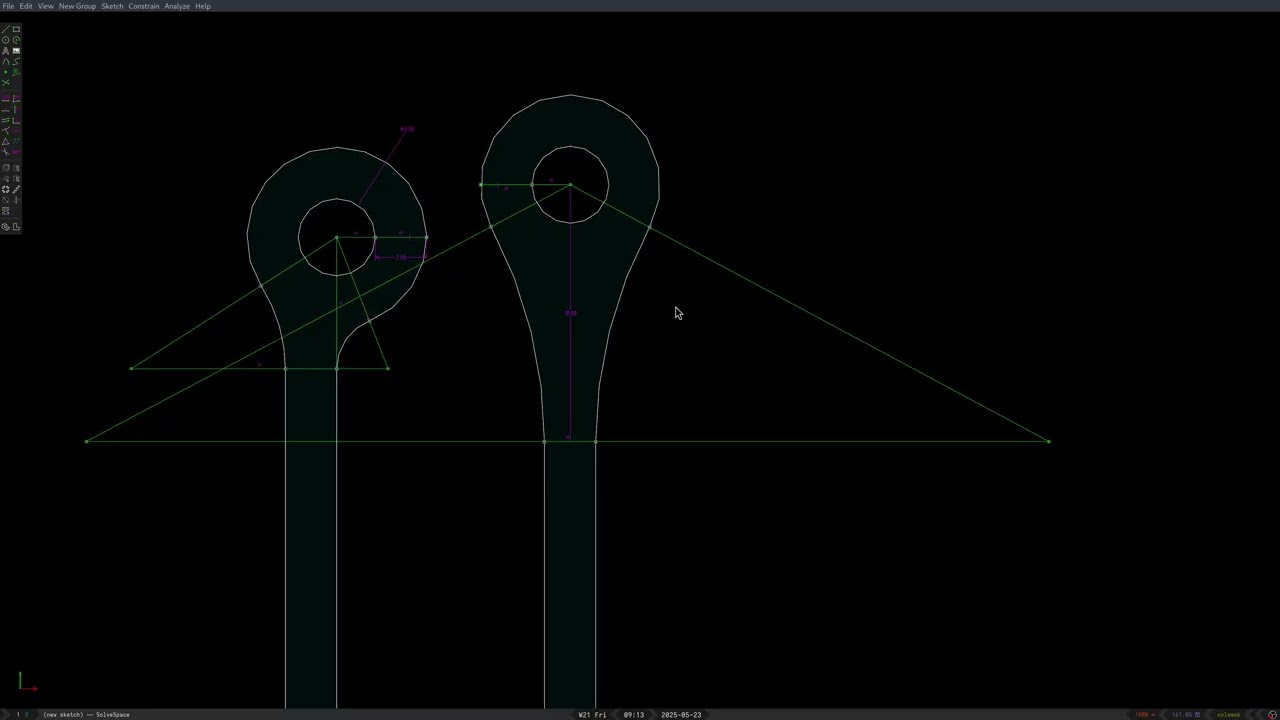The height and width of the screenshot is (720, 1280).
Task: Apply the Horizontal constraint
Action: click(x=5, y=109)
